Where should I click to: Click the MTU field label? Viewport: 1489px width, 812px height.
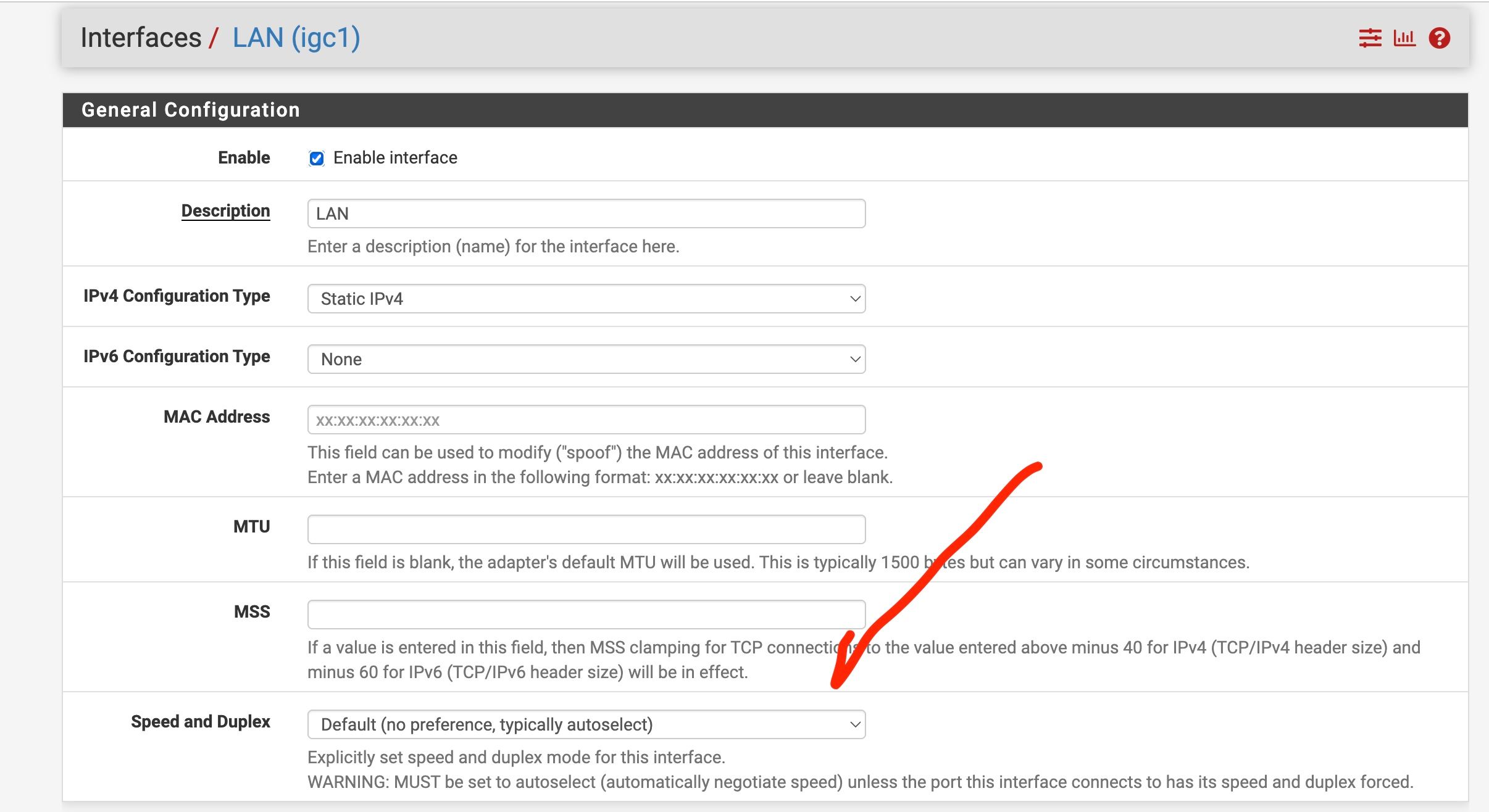point(251,527)
